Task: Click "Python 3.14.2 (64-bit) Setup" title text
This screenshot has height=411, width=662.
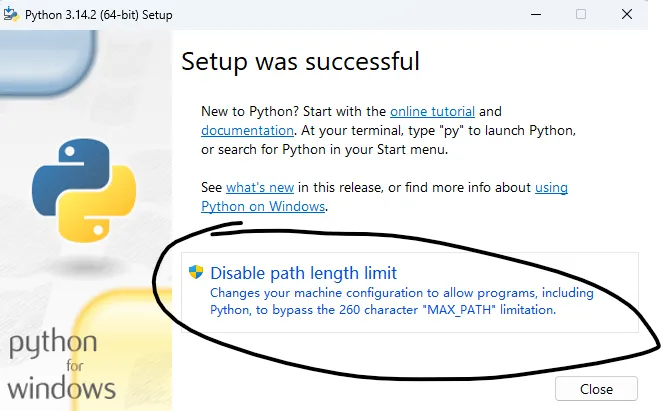Action: pyautogui.click(x=99, y=15)
